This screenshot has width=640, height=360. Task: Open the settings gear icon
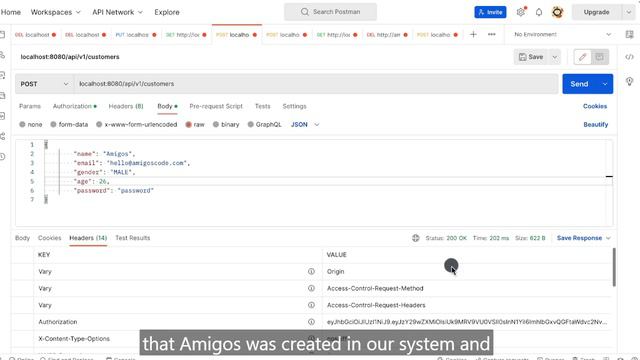(520, 12)
